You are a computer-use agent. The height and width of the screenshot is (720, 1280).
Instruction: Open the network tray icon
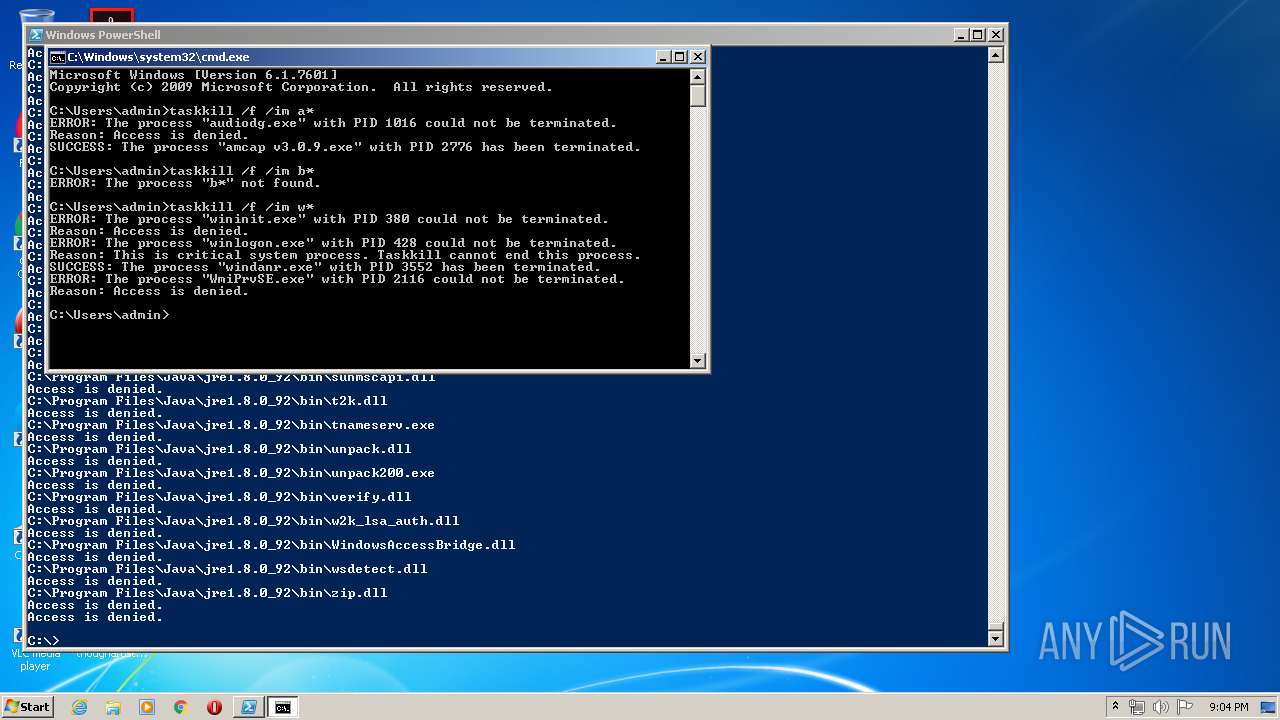click(x=1137, y=707)
